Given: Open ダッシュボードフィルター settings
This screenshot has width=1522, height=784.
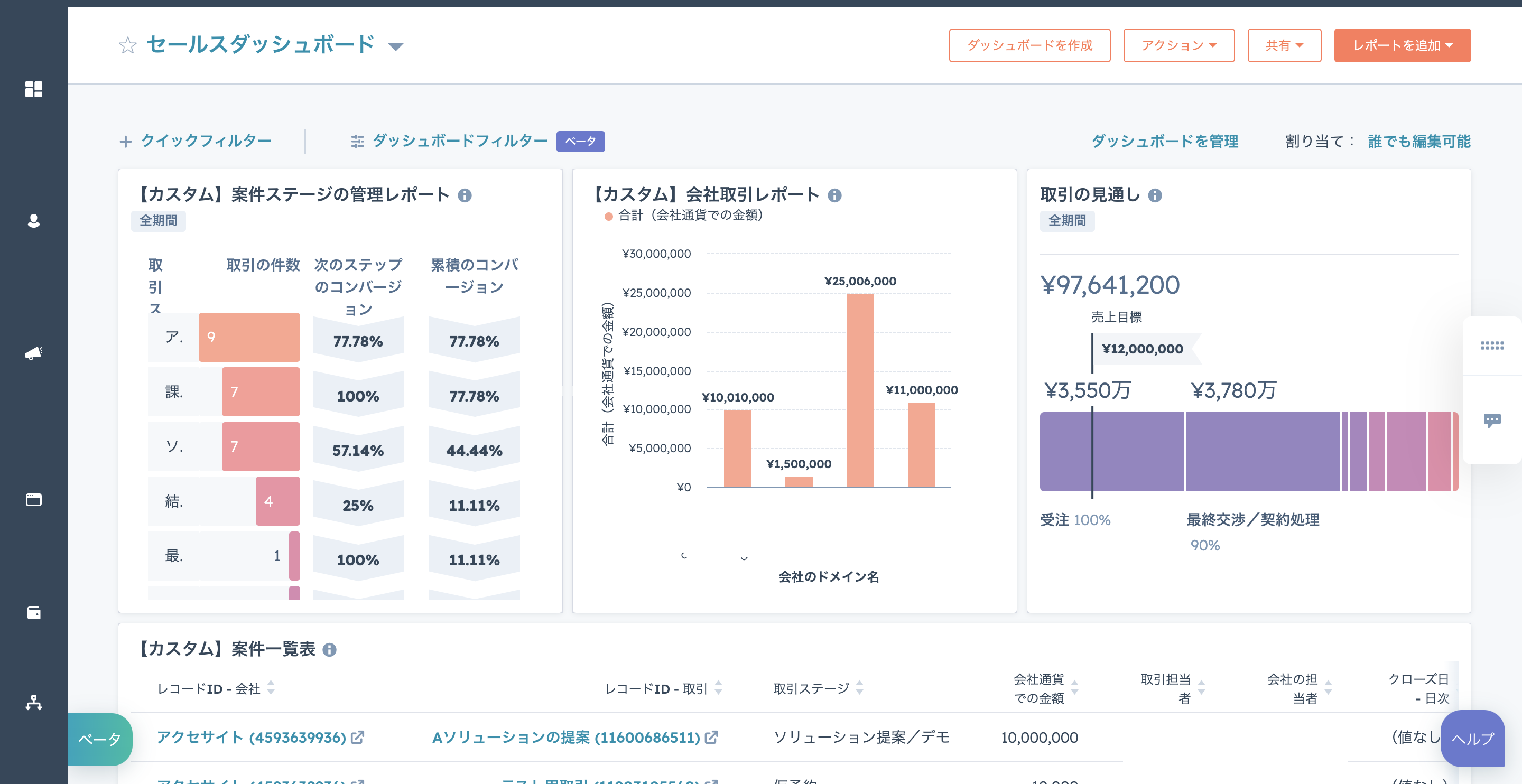Looking at the screenshot, I should (x=449, y=141).
